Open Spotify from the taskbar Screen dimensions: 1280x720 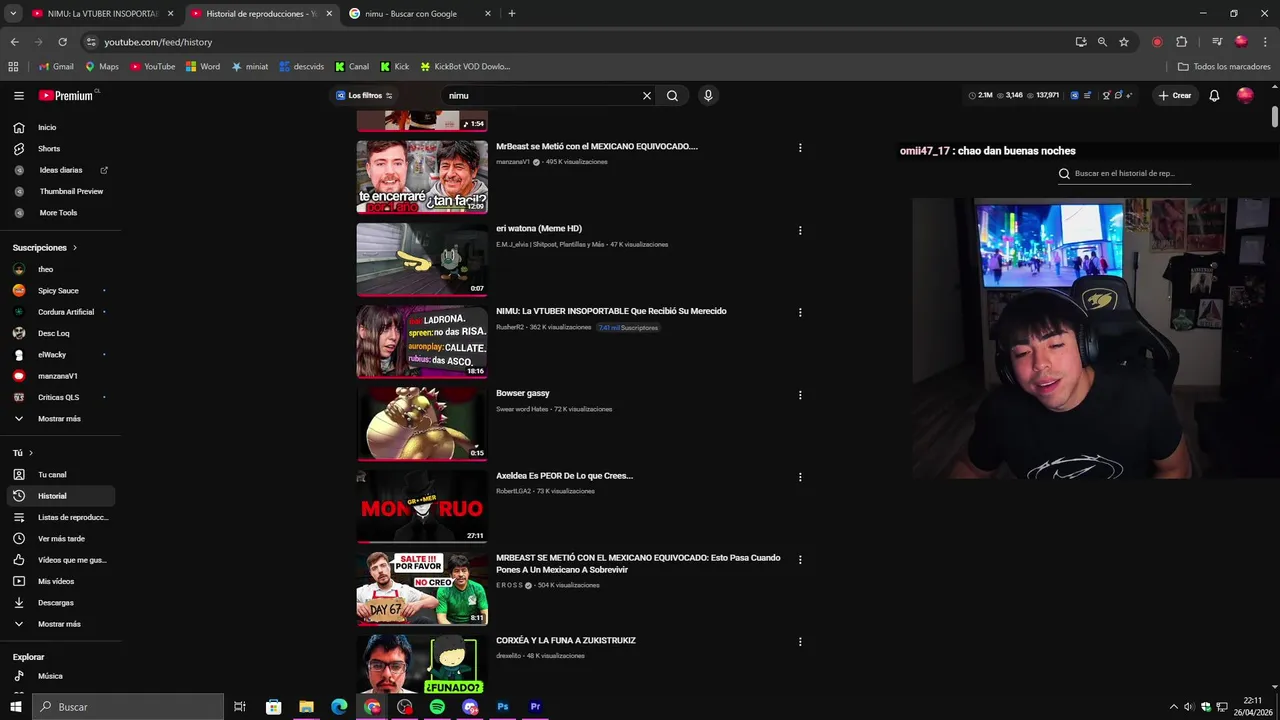click(437, 707)
